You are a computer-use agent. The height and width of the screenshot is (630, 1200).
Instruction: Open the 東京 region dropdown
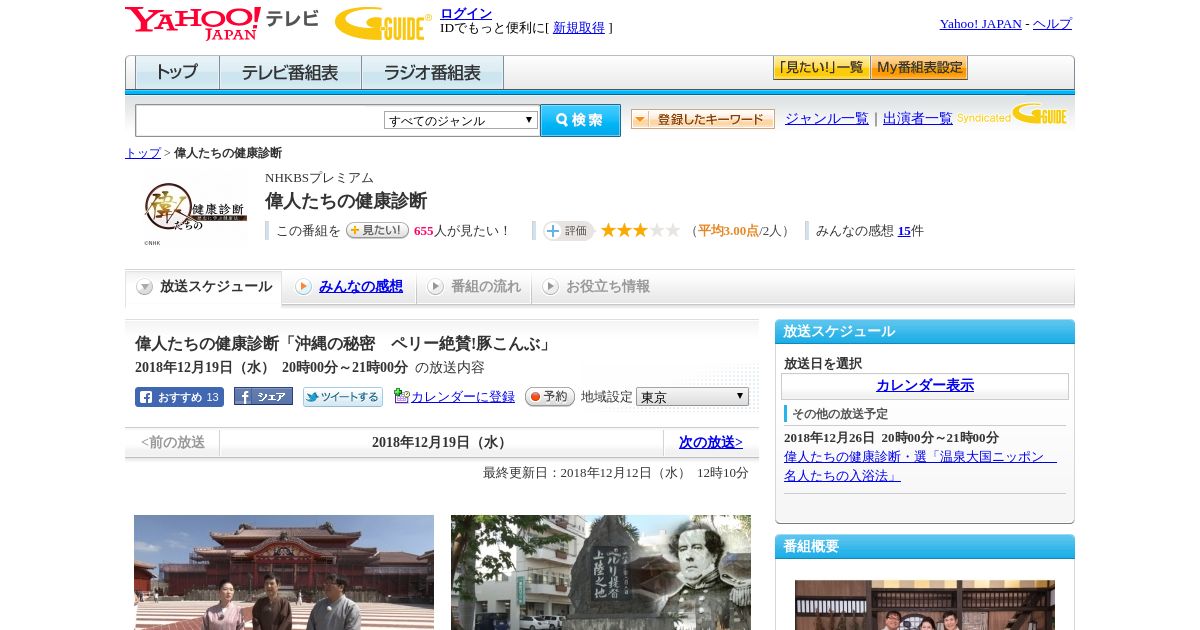[x=692, y=397]
